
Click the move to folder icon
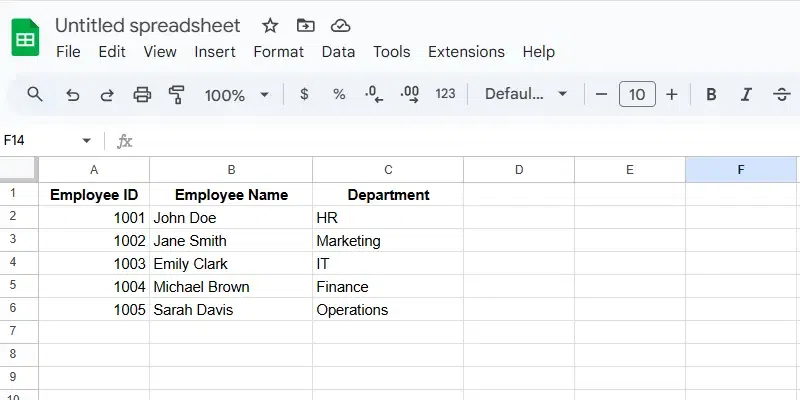click(305, 25)
